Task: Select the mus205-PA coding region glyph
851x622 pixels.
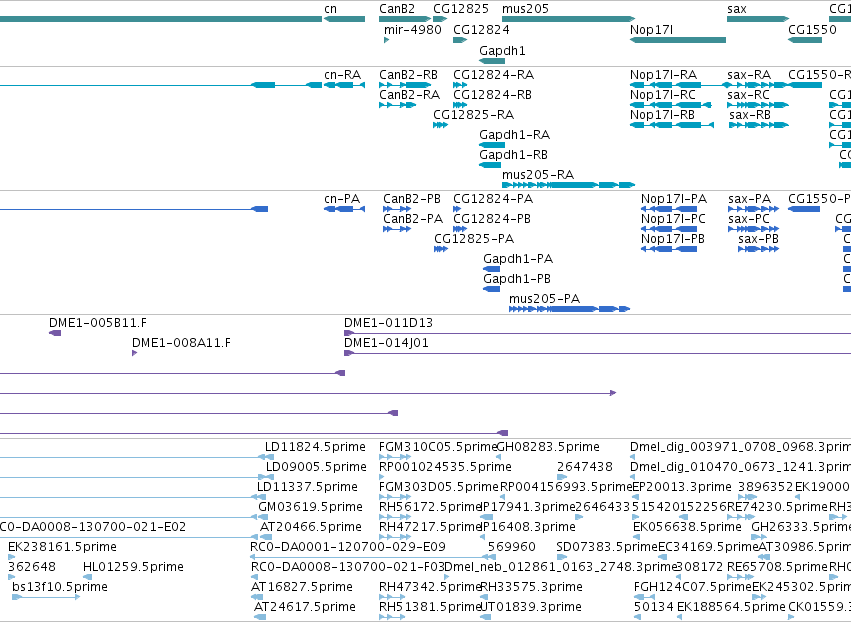Action: [x=569, y=309]
